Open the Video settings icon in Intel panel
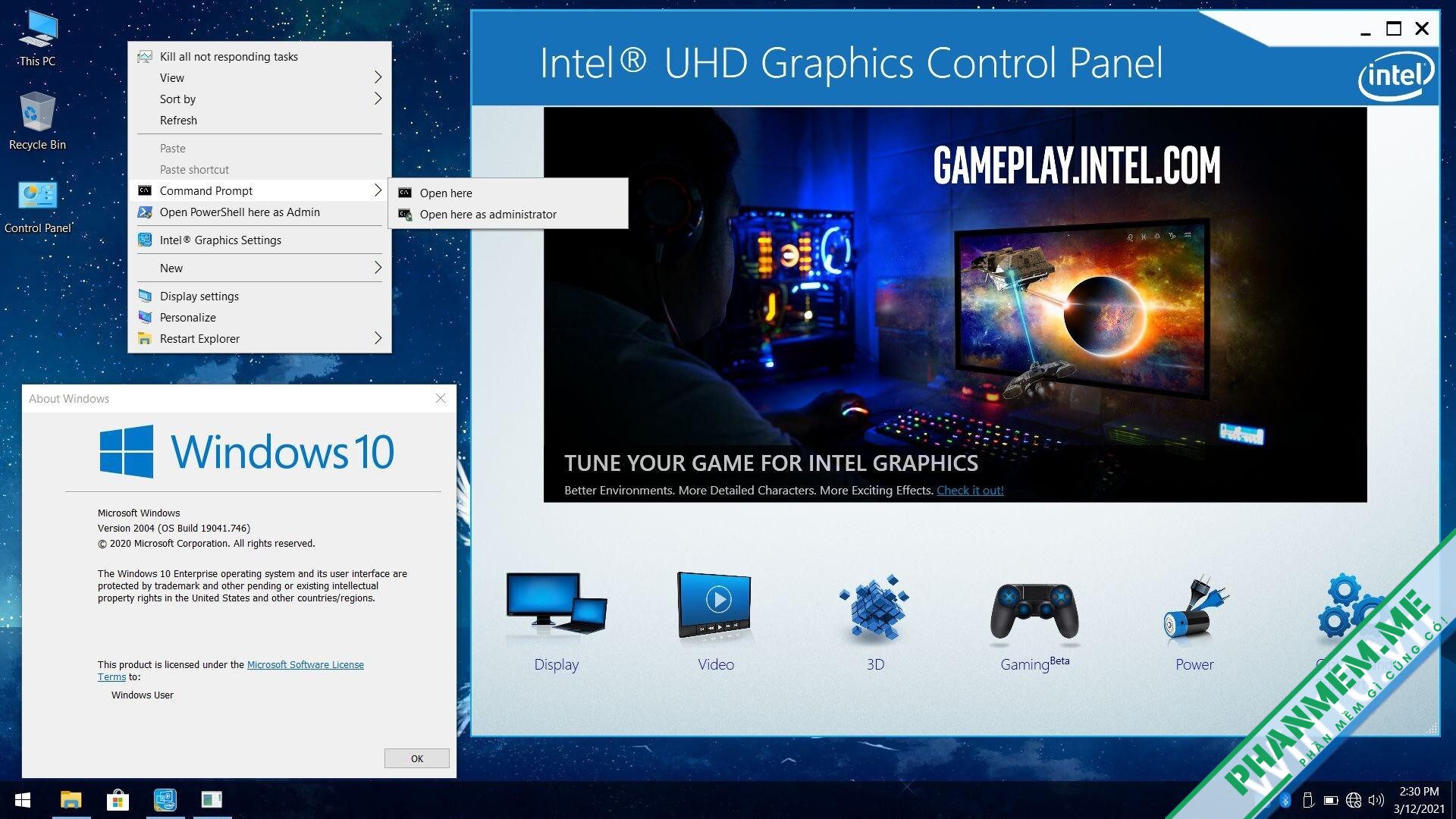 (714, 604)
